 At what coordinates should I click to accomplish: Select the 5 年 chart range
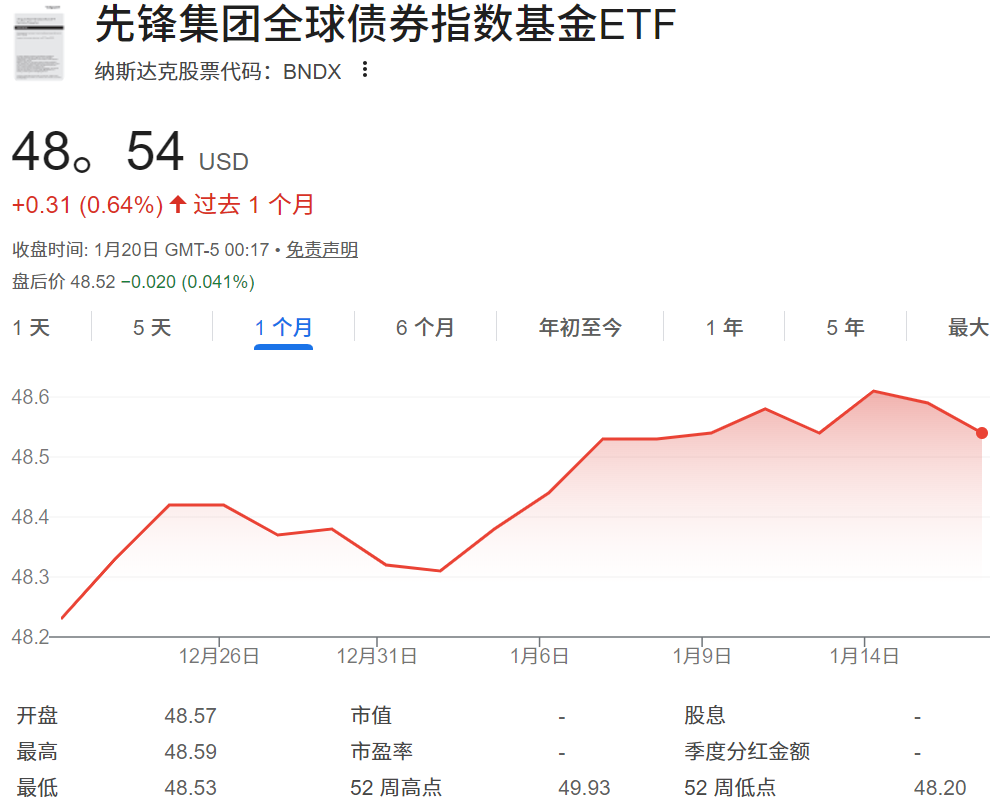pyautogui.click(x=845, y=327)
